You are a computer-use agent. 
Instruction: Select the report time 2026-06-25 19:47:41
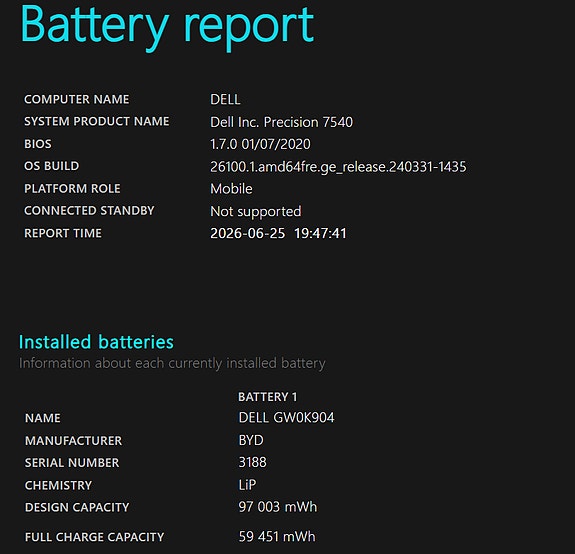pyautogui.click(x=278, y=233)
